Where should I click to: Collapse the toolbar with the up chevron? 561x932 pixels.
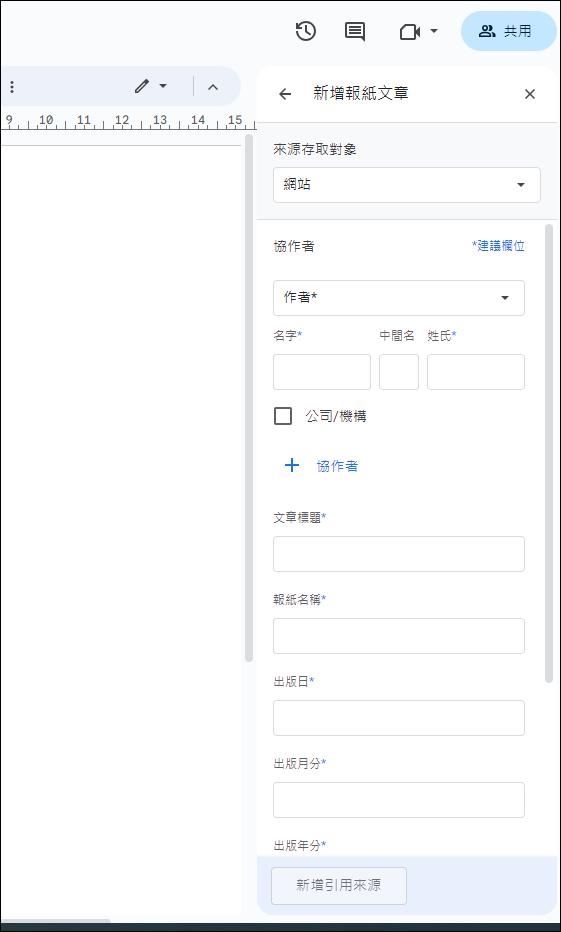213,87
